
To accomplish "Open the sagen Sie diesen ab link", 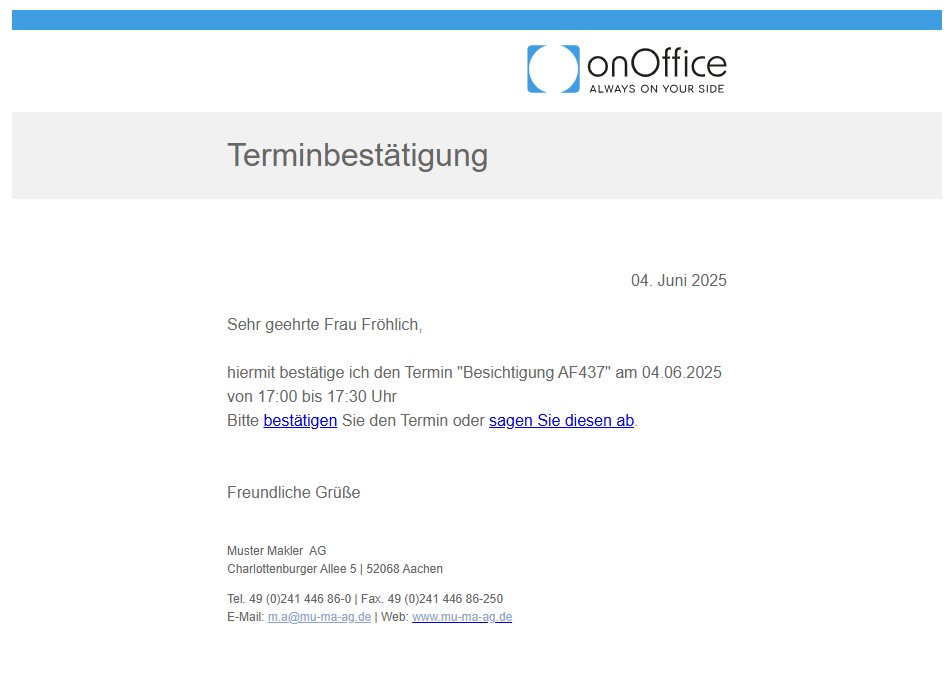I will click(x=562, y=420).
